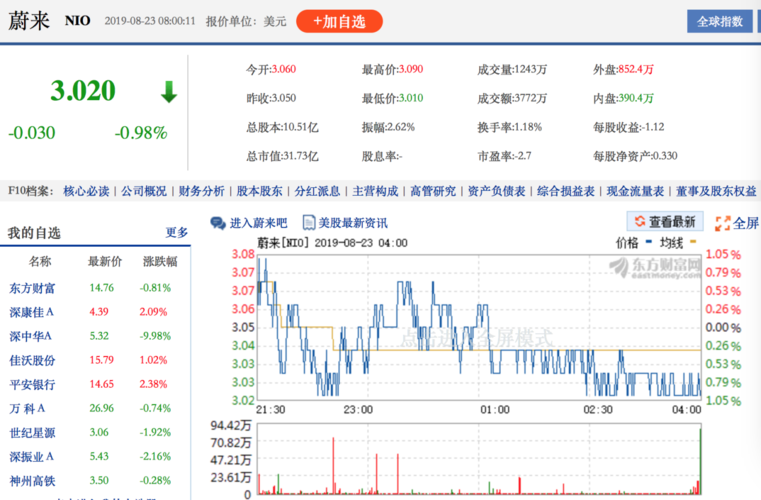The width and height of the screenshot is (761, 500).
Task: Click the 01:00 time axis label
Action: click(495, 410)
